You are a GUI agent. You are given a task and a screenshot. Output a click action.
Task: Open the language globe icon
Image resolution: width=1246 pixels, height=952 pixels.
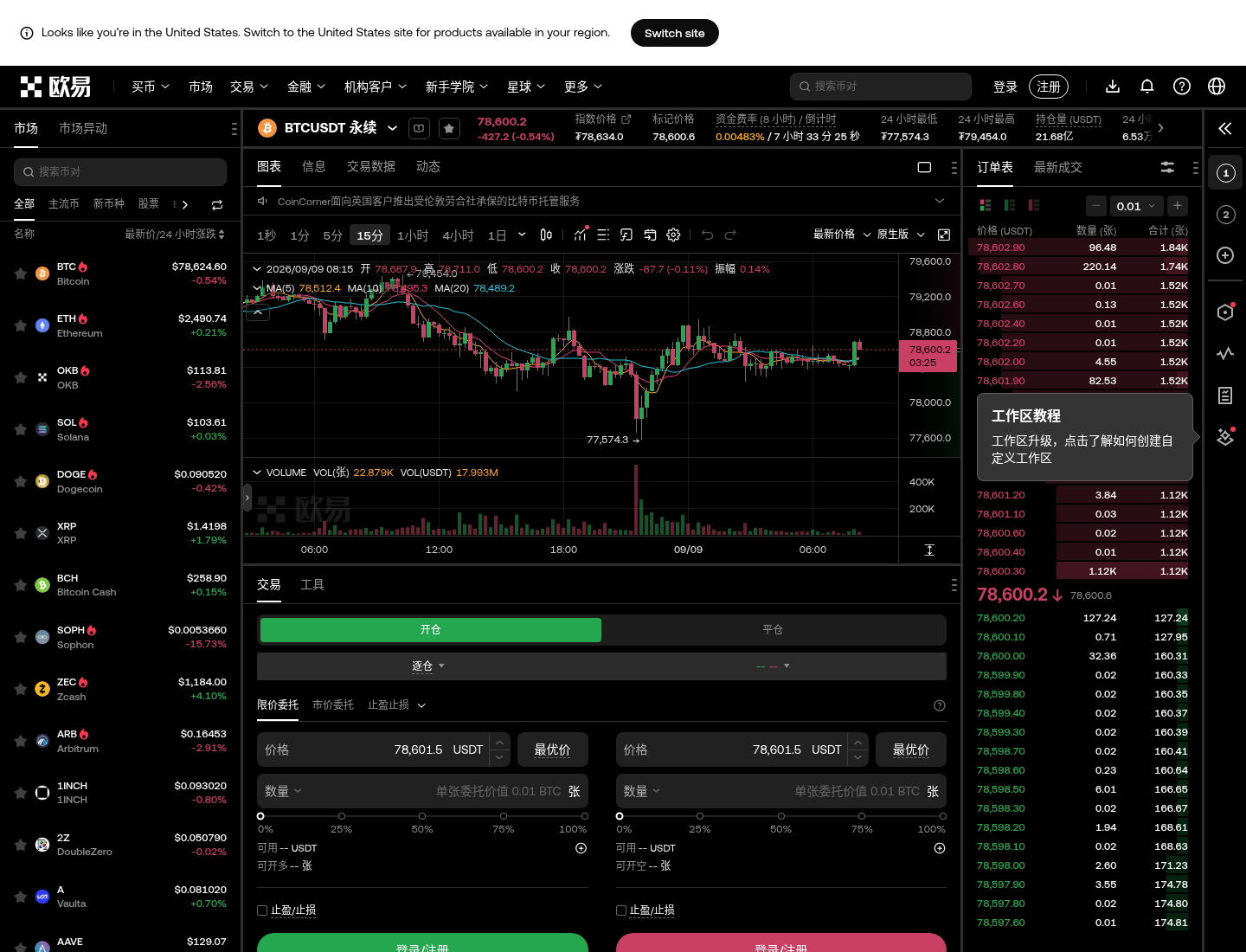[1217, 87]
